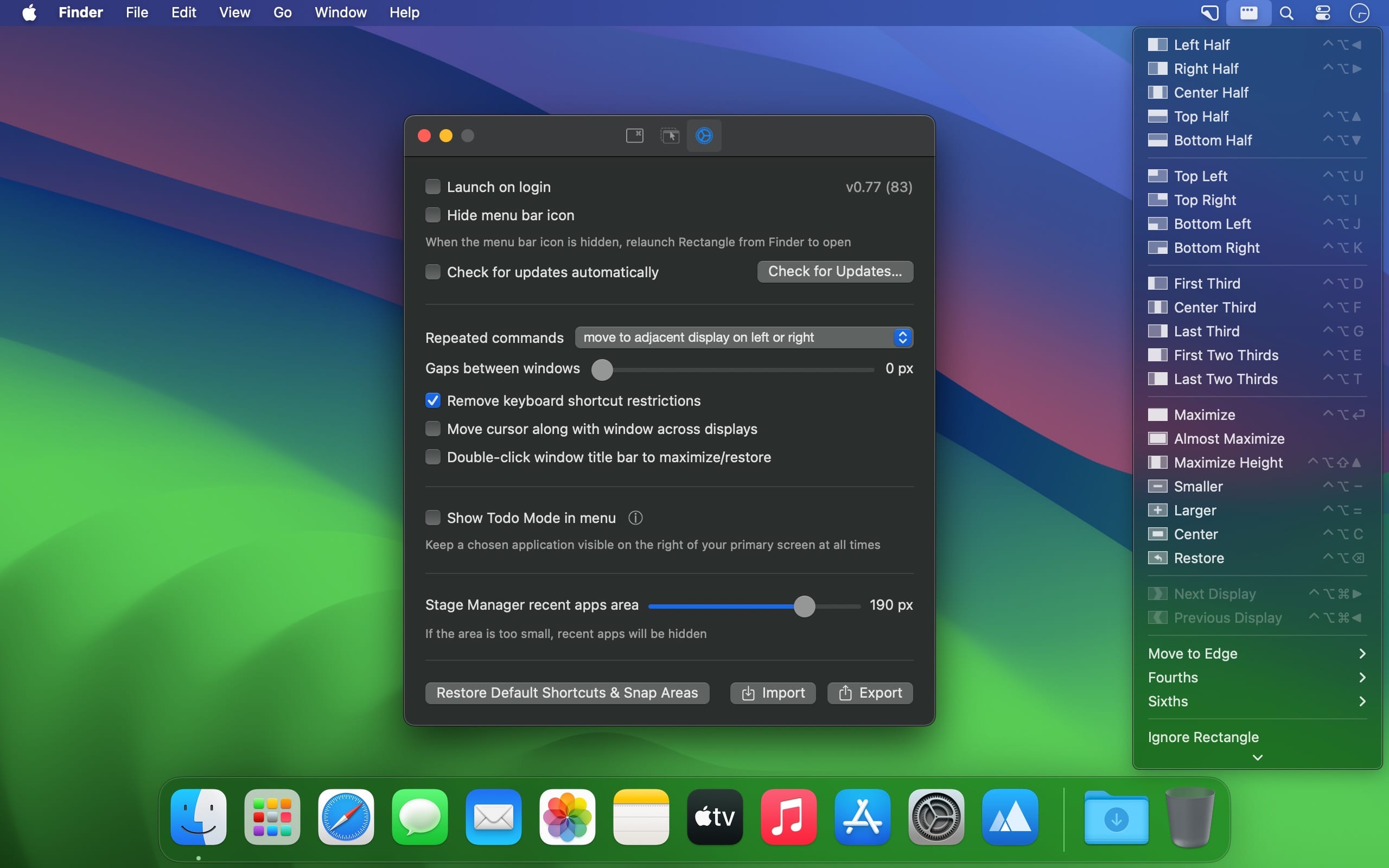This screenshot has height=868, width=1389.
Task: Open Control Center from menu bar
Action: tap(1323, 12)
